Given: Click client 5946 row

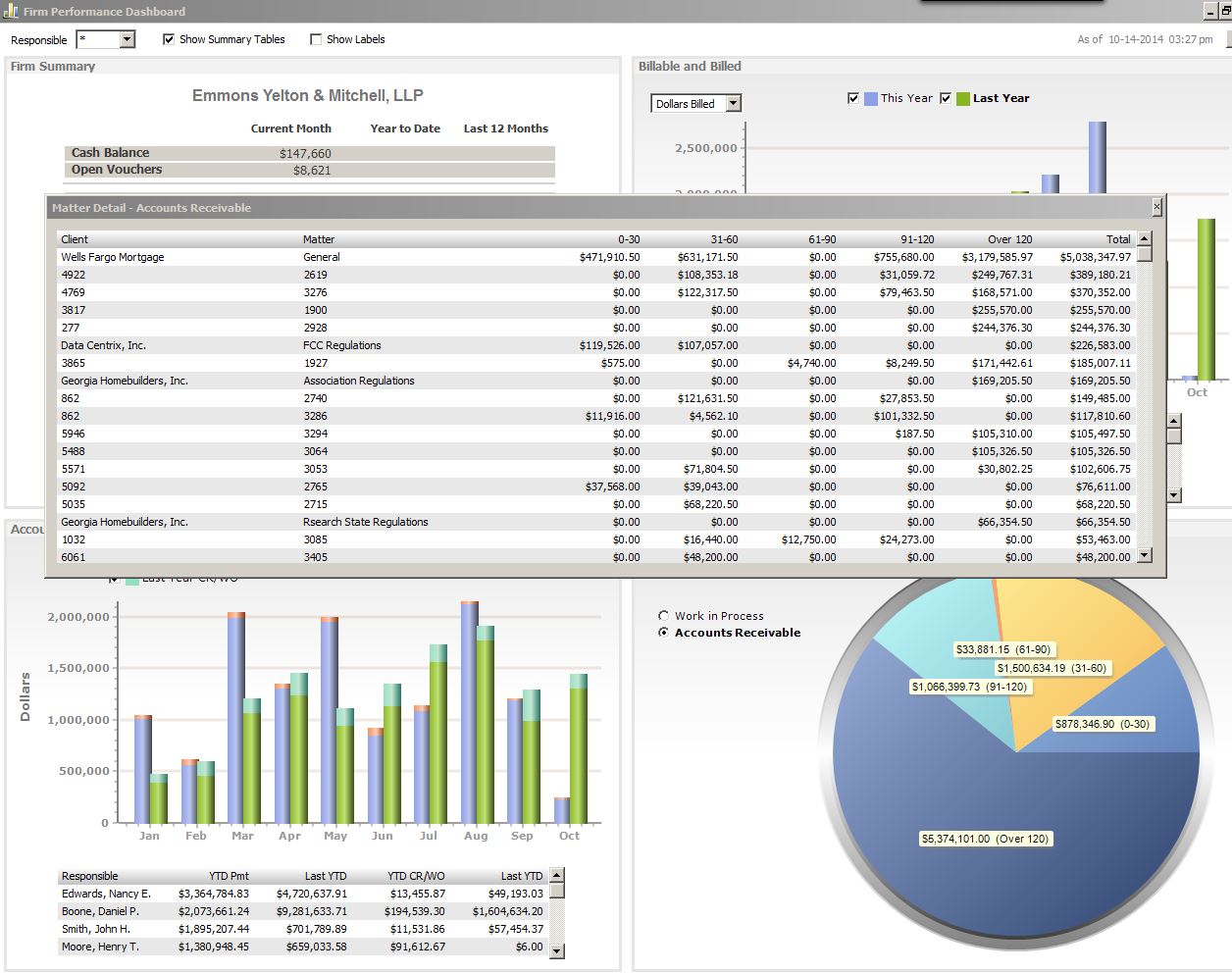Looking at the screenshot, I should (596, 434).
